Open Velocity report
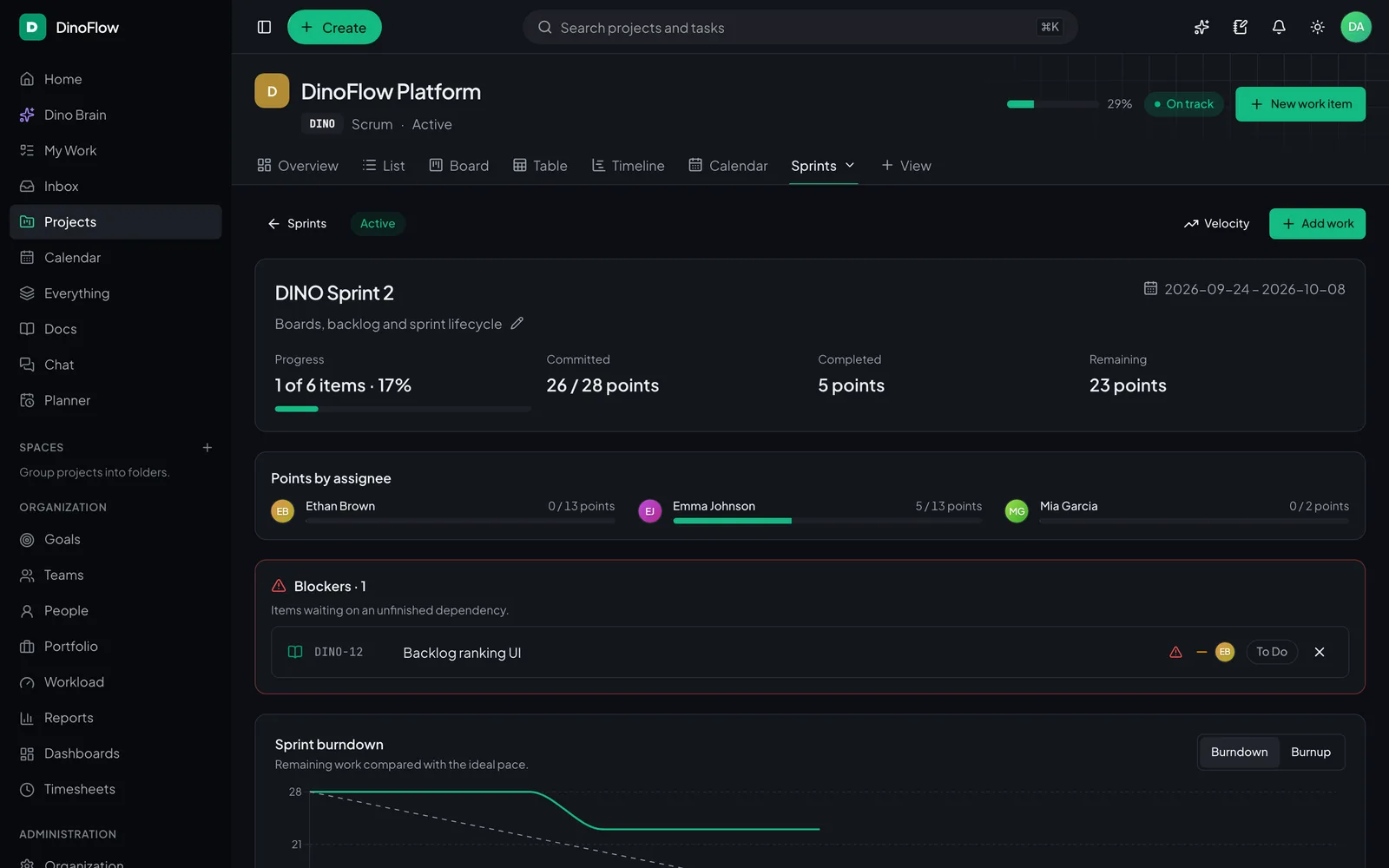This screenshot has width=1389, height=868. click(1217, 223)
